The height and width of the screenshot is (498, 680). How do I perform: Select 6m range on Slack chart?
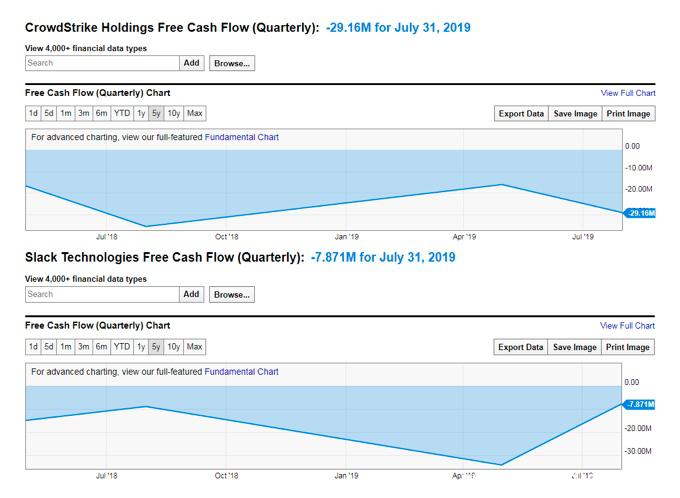(x=101, y=347)
